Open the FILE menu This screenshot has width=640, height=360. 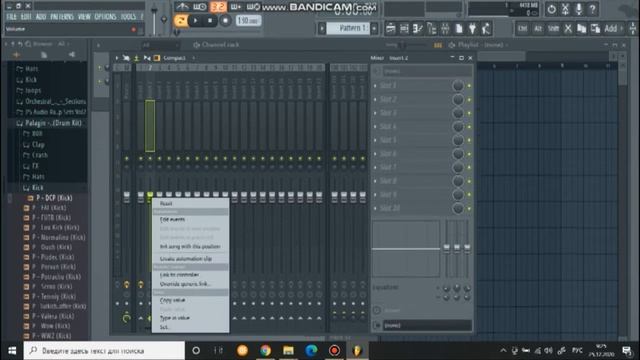[11, 17]
